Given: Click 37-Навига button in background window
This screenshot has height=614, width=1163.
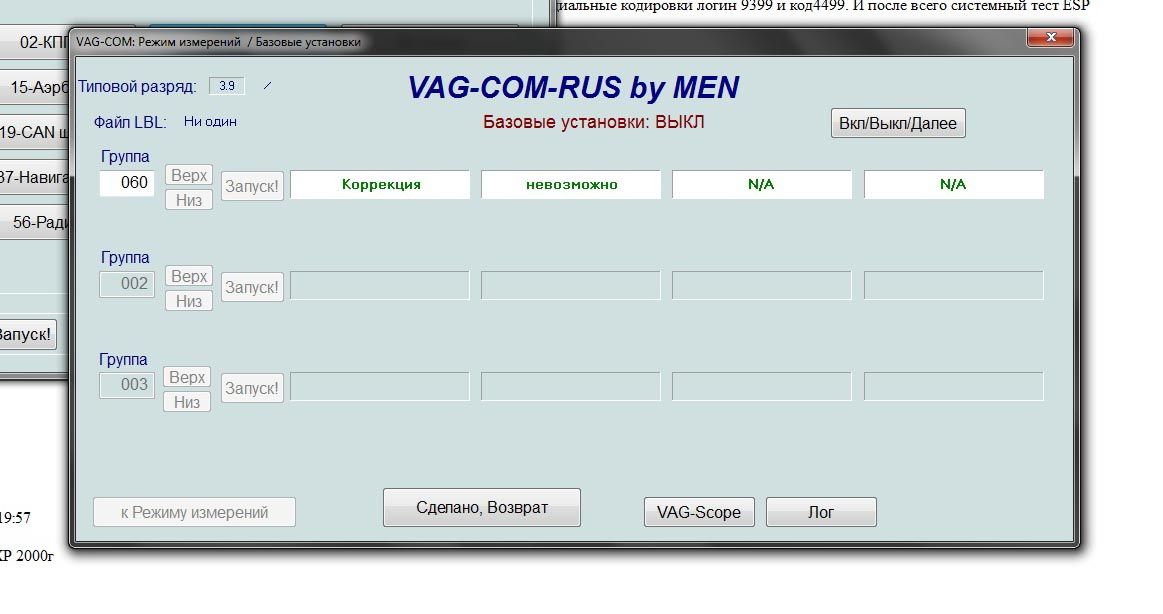Looking at the screenshot, I should coord(36,177).
